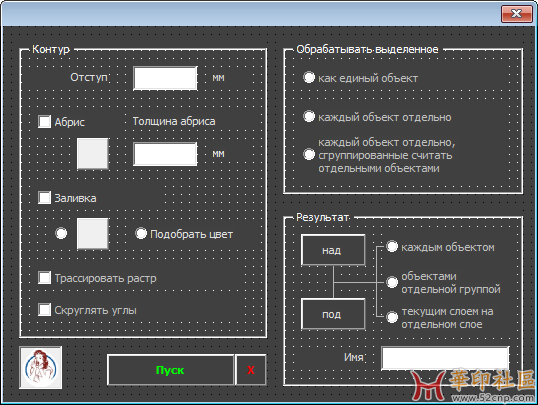Select the fill color swatch radio button
This screenshot has height=405, width=538.
61,234
